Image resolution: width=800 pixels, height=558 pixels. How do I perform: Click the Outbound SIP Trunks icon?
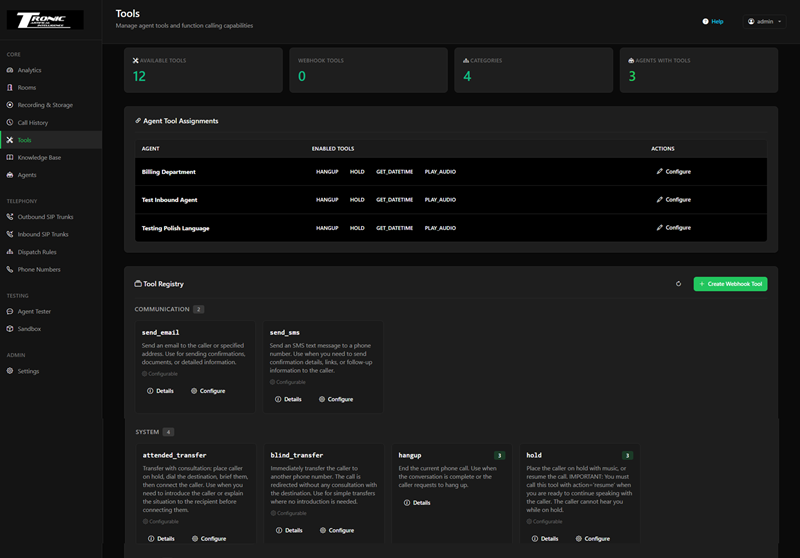click(10, 217)
